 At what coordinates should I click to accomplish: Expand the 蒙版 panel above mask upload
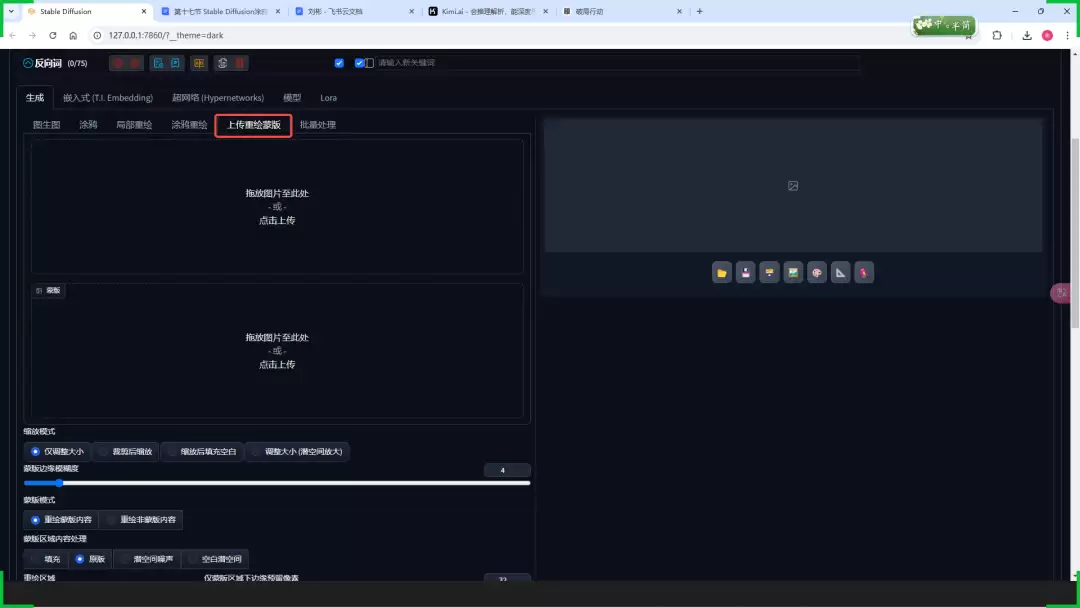[x=47, y=290]
